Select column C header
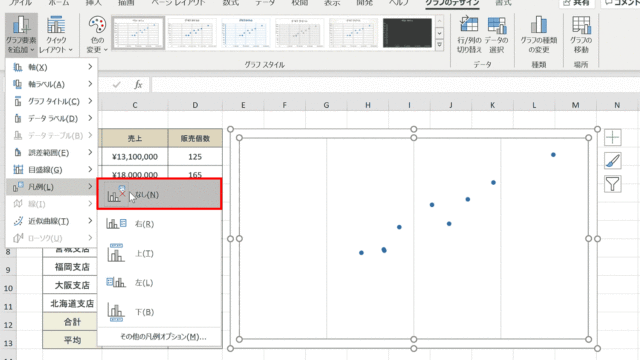Viewport: 640px width, 360px height. tap(135, 105)
